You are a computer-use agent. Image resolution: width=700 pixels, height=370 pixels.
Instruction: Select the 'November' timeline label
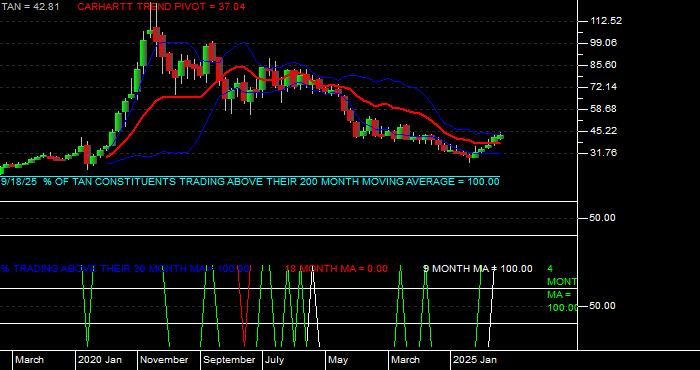pos(164,360)
